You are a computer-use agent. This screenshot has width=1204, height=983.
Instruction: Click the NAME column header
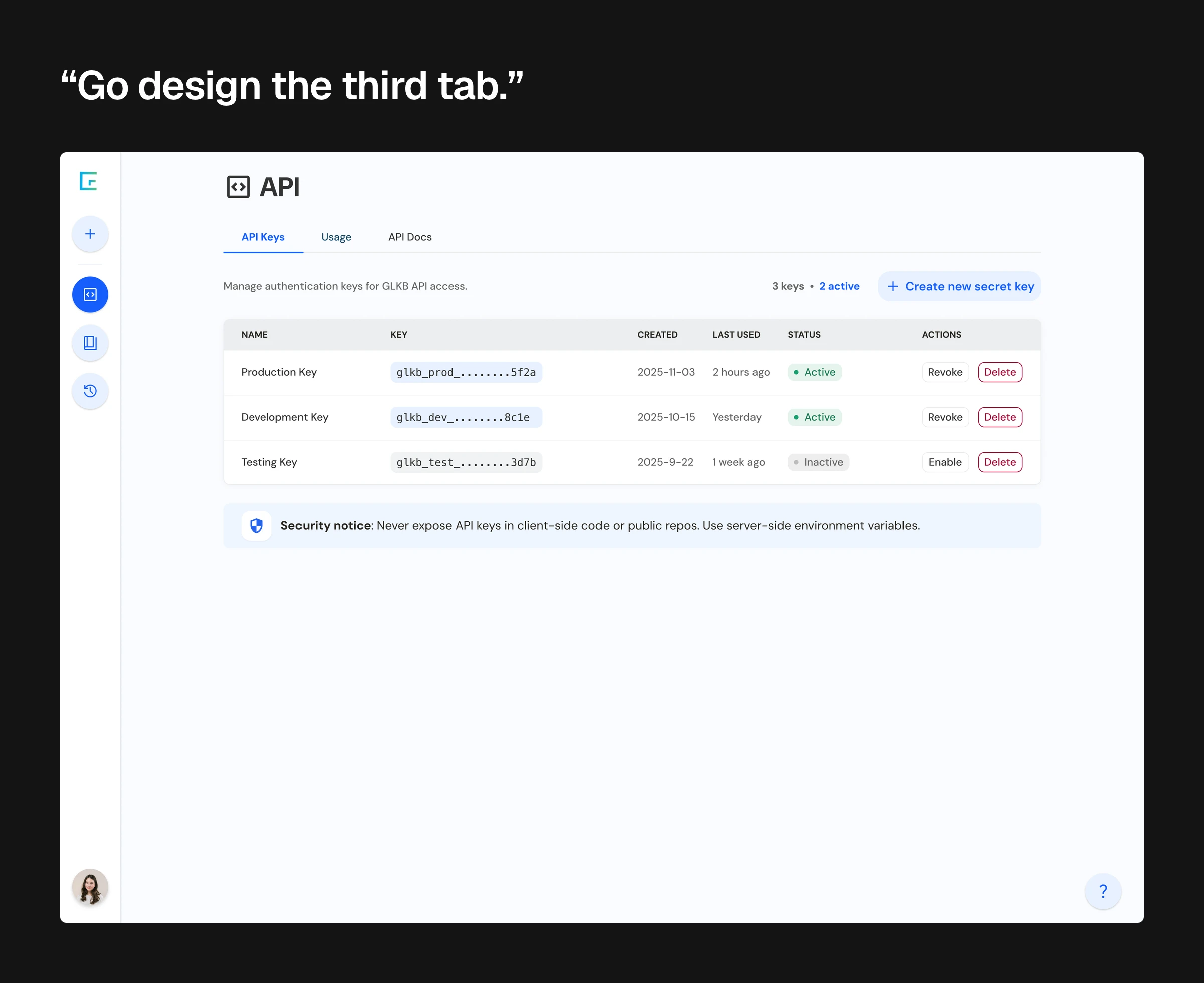coord(255,335)
